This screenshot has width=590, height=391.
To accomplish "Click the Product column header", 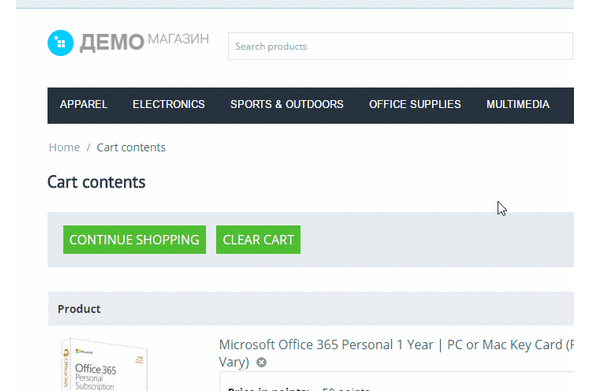I will (79, 309).
